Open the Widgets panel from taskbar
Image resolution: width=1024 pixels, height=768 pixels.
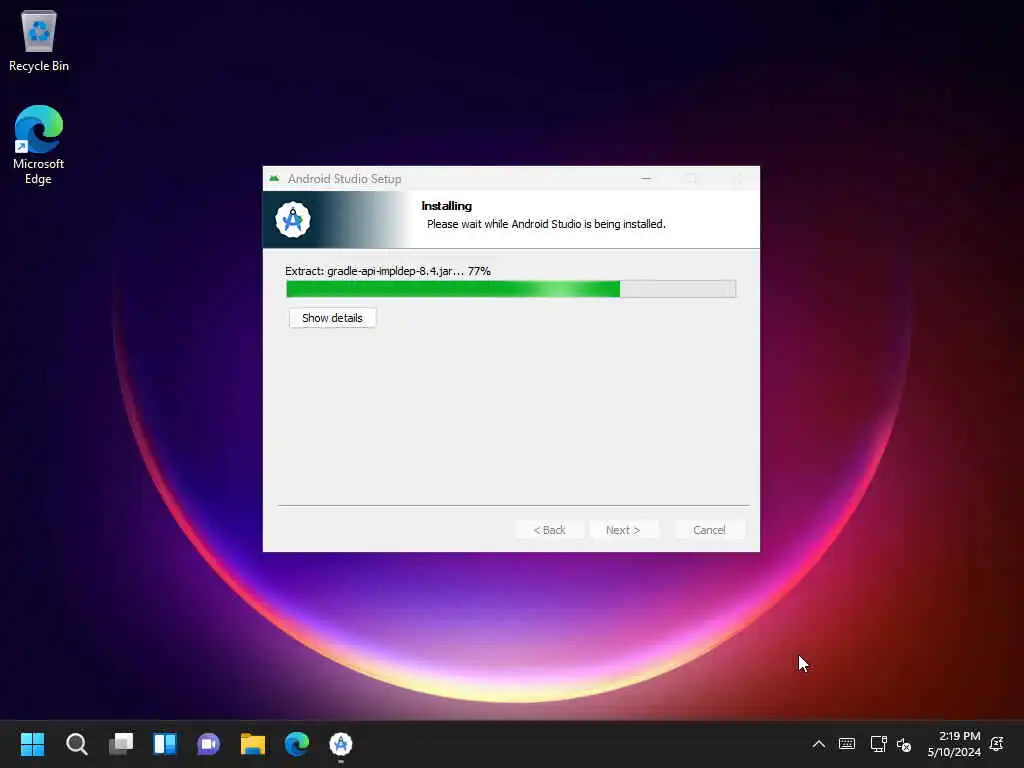165,744
